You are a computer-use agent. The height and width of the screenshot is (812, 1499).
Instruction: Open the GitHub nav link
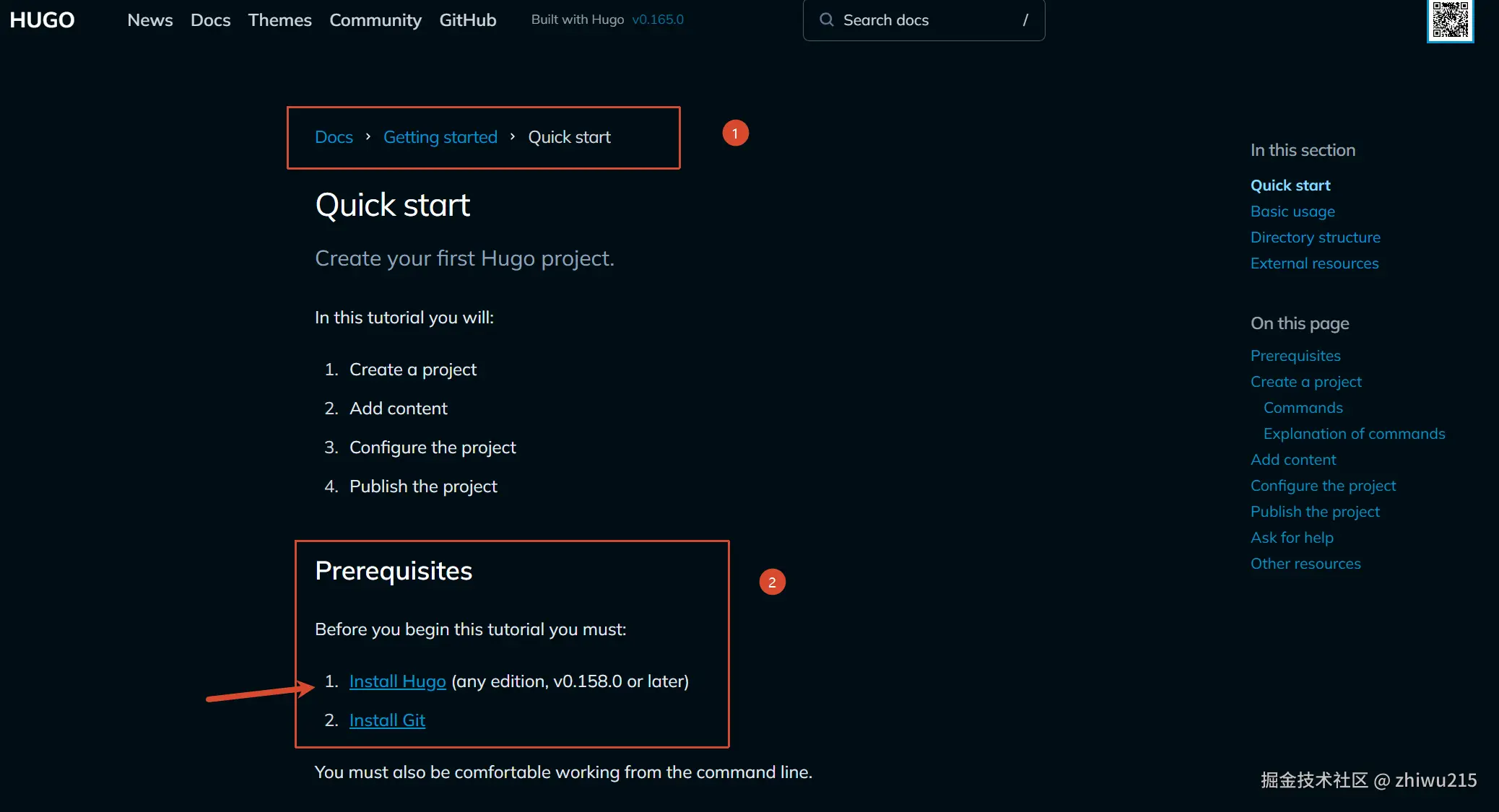468,19
